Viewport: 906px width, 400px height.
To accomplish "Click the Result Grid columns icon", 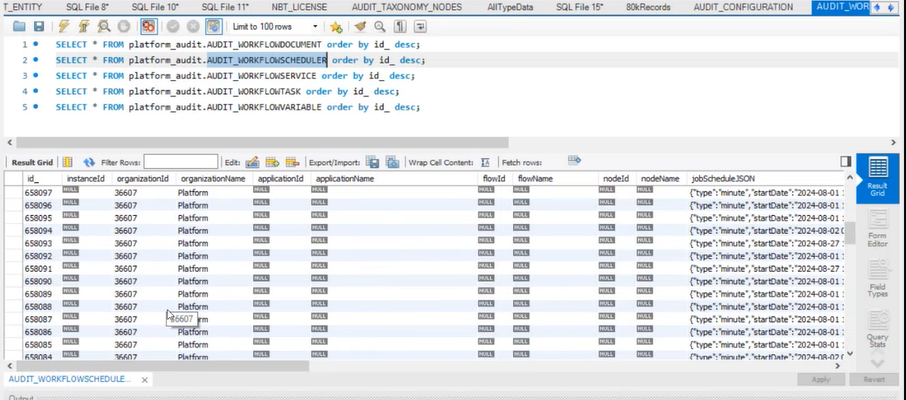I will point(68,162).
